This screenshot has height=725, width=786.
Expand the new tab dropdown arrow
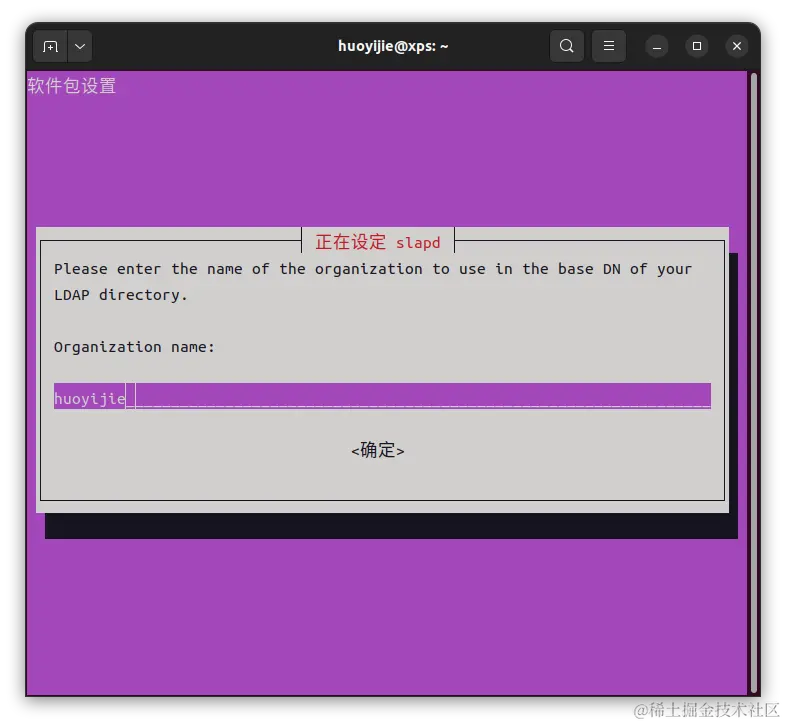coord(80,47)
